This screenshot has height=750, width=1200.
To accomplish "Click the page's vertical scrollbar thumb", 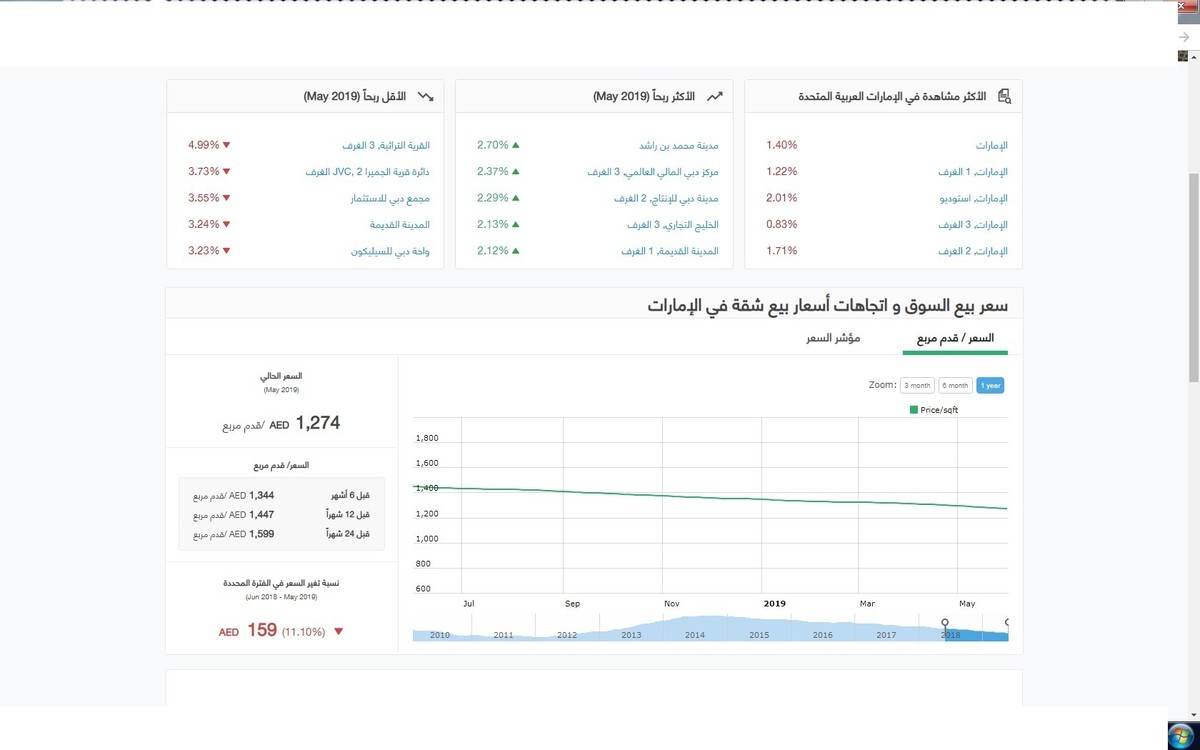I will point(1193,276).
